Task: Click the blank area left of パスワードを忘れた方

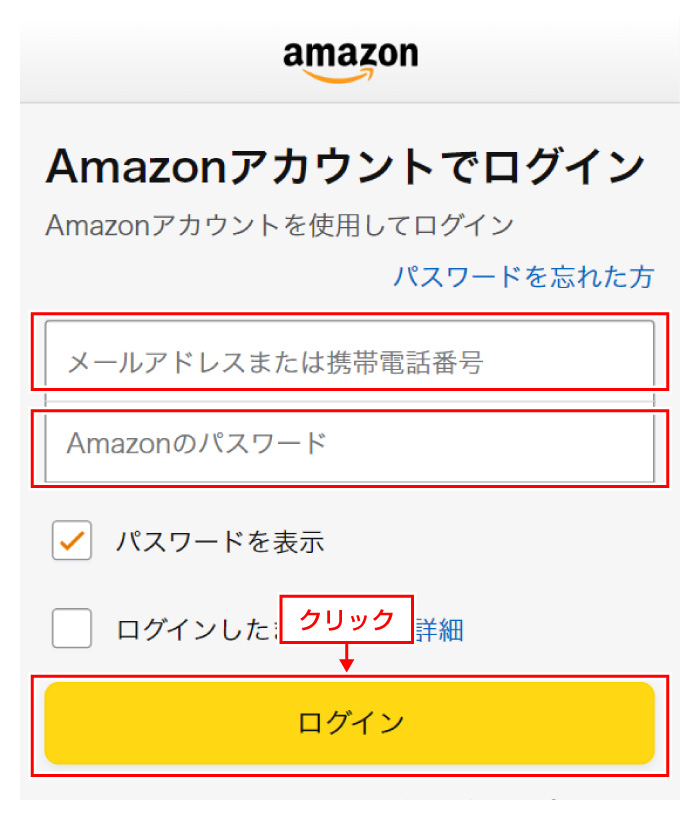Action: point(200,276)
